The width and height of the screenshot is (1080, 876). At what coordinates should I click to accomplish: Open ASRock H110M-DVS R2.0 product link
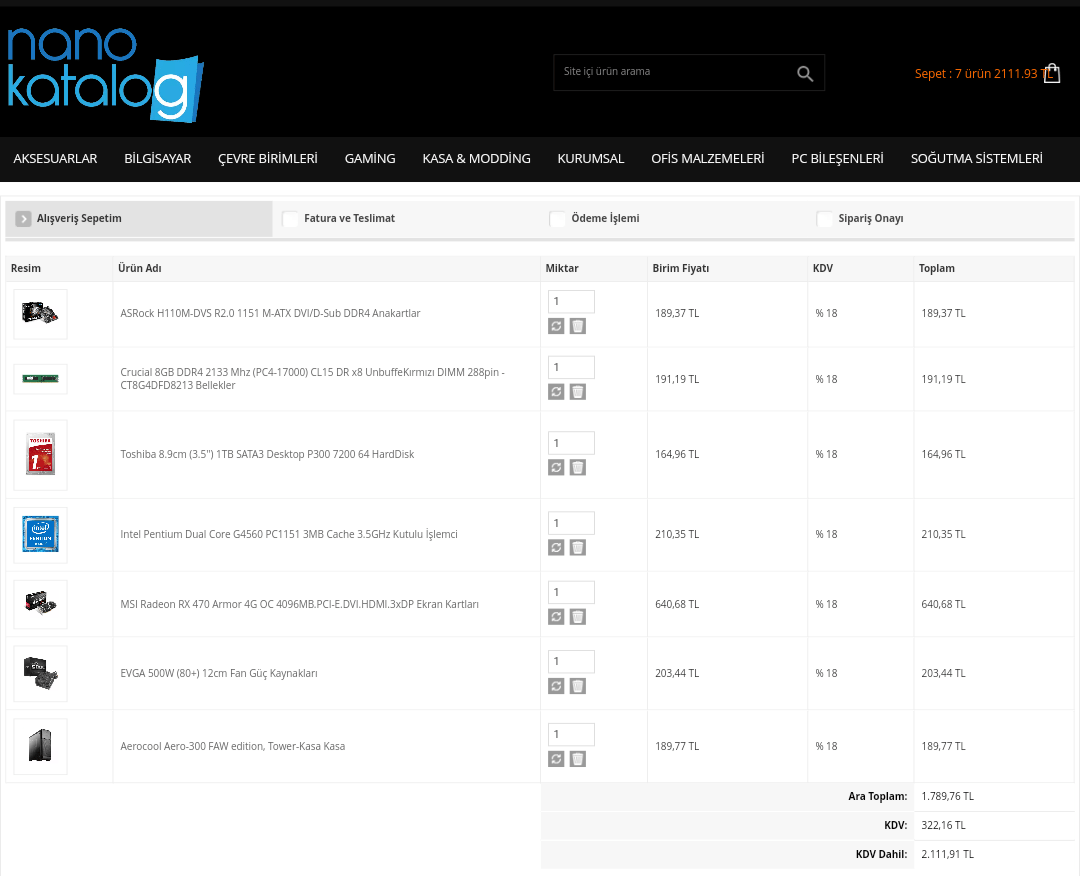270,313
